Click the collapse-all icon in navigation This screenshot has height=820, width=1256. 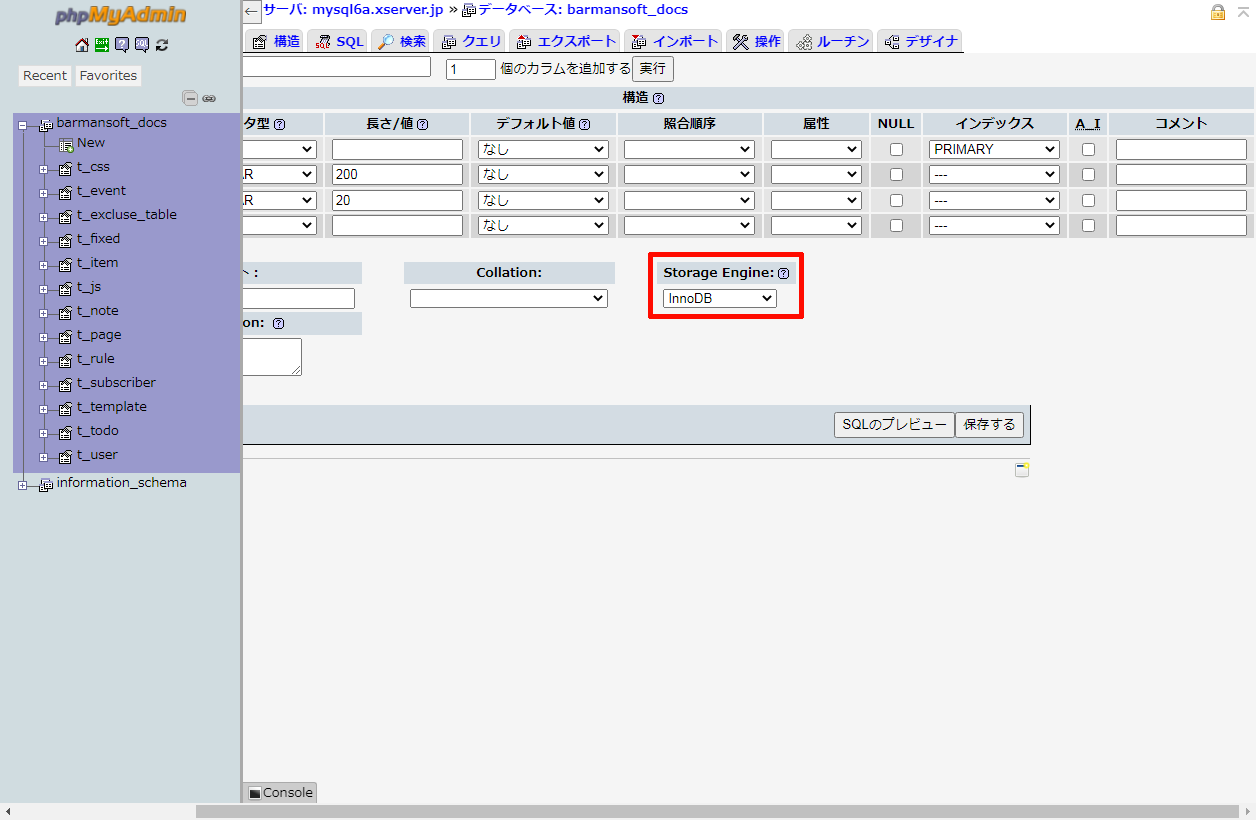pos(189,98)
